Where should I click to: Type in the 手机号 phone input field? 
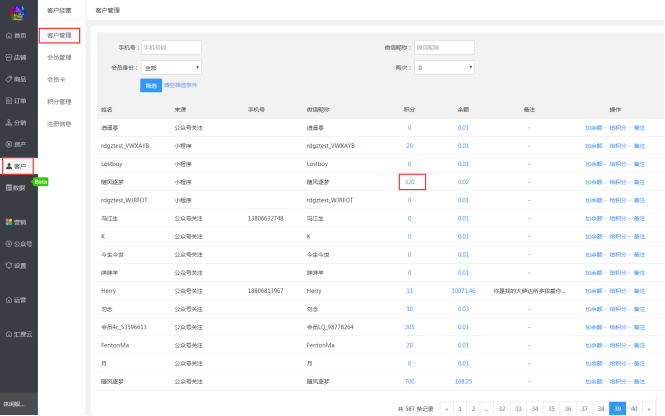[171, 47]
